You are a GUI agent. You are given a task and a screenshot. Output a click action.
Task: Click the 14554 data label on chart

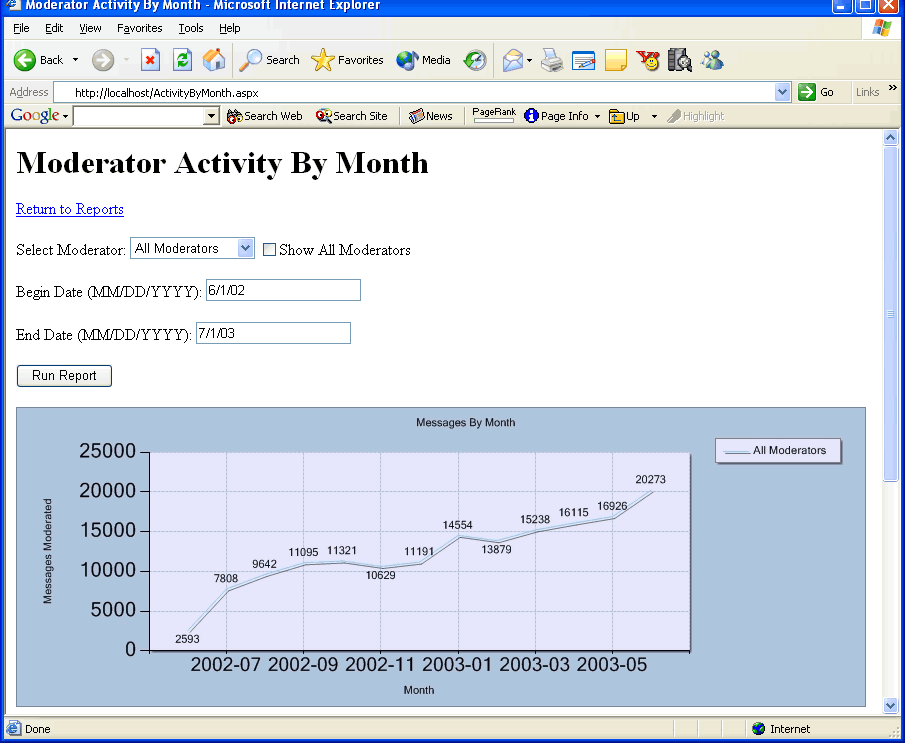coord(457,525)
